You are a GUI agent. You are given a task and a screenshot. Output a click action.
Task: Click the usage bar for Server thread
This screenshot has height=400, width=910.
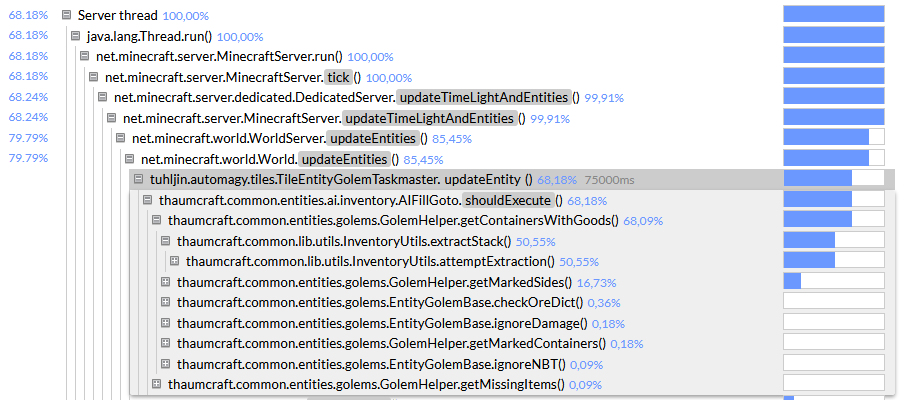(833, 15)
